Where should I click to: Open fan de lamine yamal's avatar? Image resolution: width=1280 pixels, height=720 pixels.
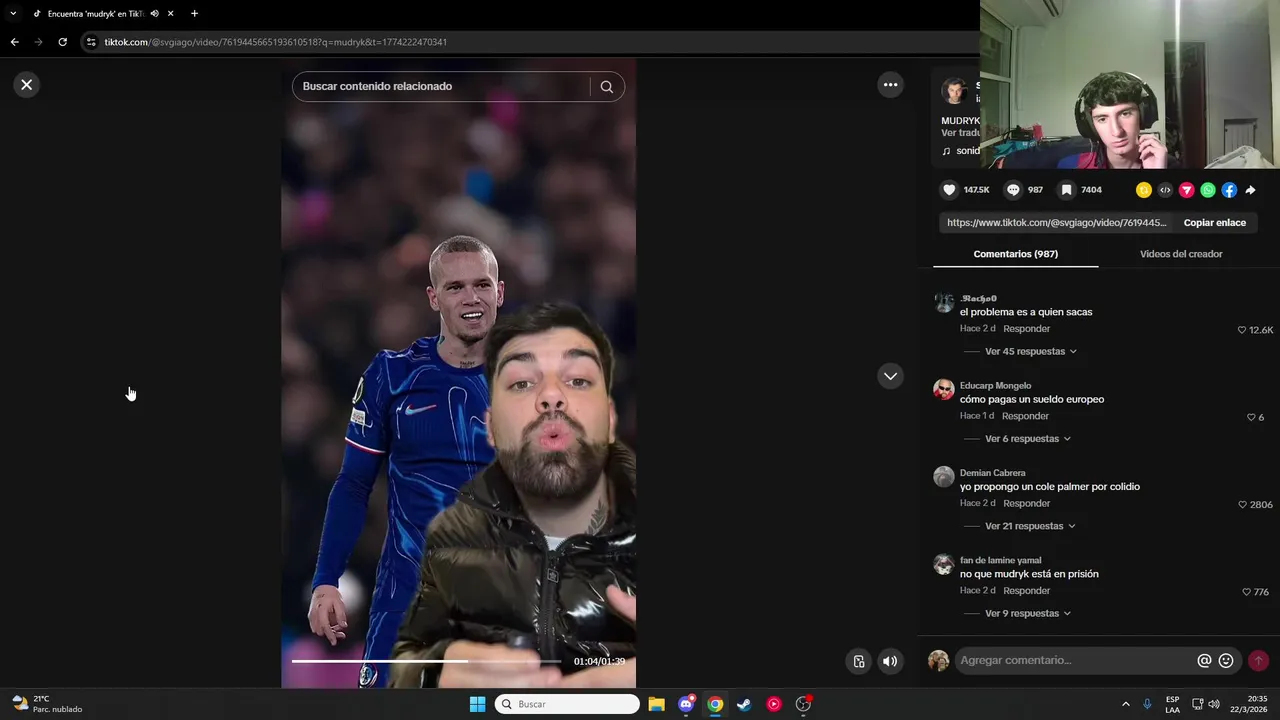944,565
